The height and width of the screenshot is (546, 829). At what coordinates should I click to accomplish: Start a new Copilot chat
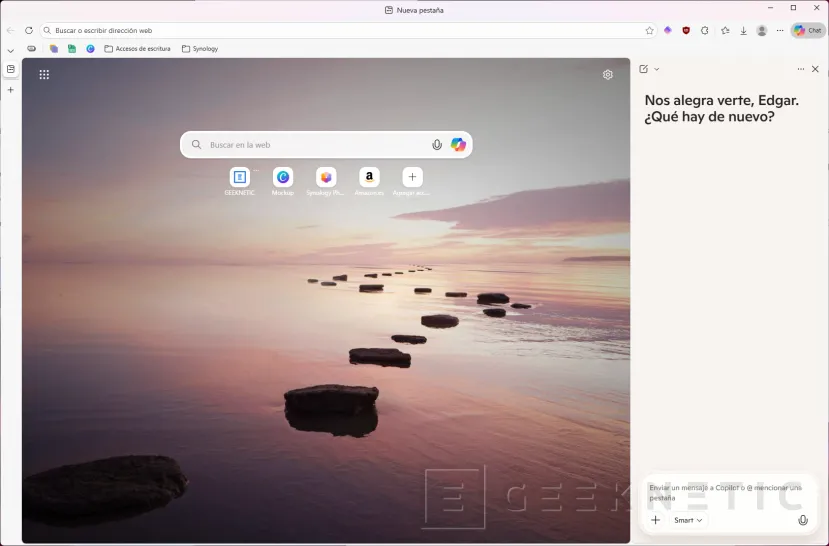(643, 69)
